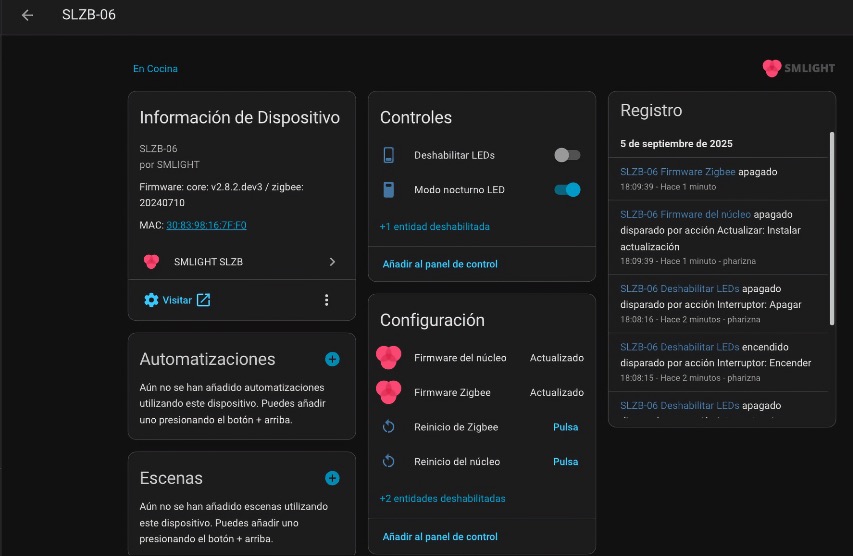Show the +1 entidad deshabilitada
The height and width of the screenshot is (556, 853).
coord(435,226)
